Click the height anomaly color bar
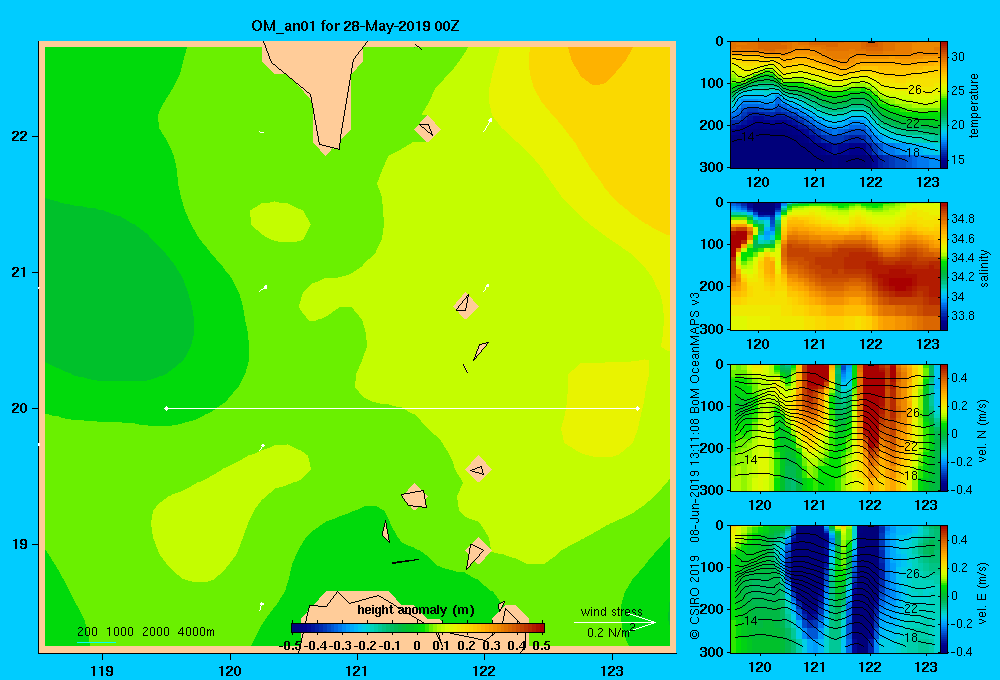 click(x=417, y=628)
